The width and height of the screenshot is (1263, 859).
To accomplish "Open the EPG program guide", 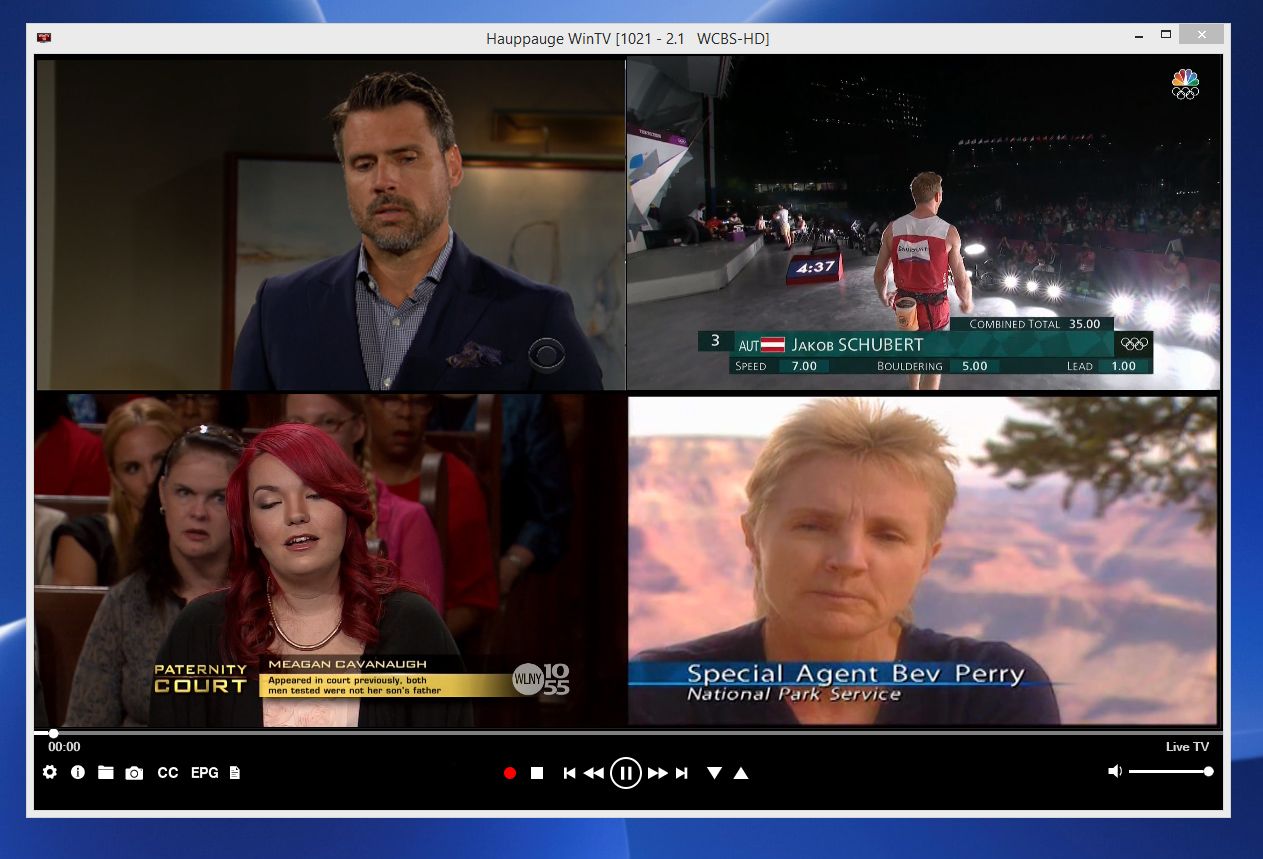I will pyautogui.click(x=205, y=773).
